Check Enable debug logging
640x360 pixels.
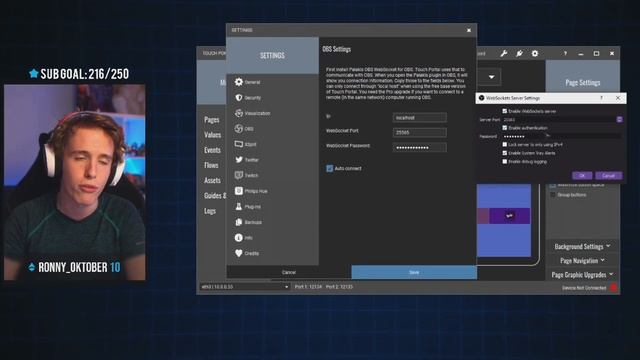(505, 162)
